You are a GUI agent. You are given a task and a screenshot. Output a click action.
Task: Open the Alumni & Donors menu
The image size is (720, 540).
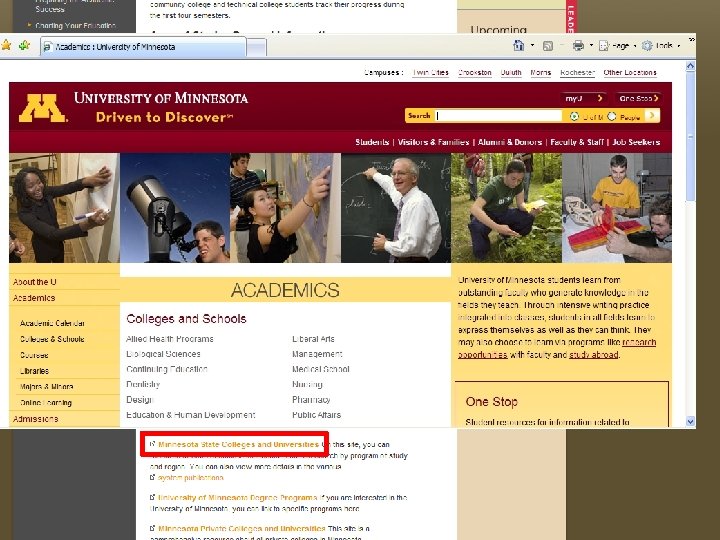[510, 142]
